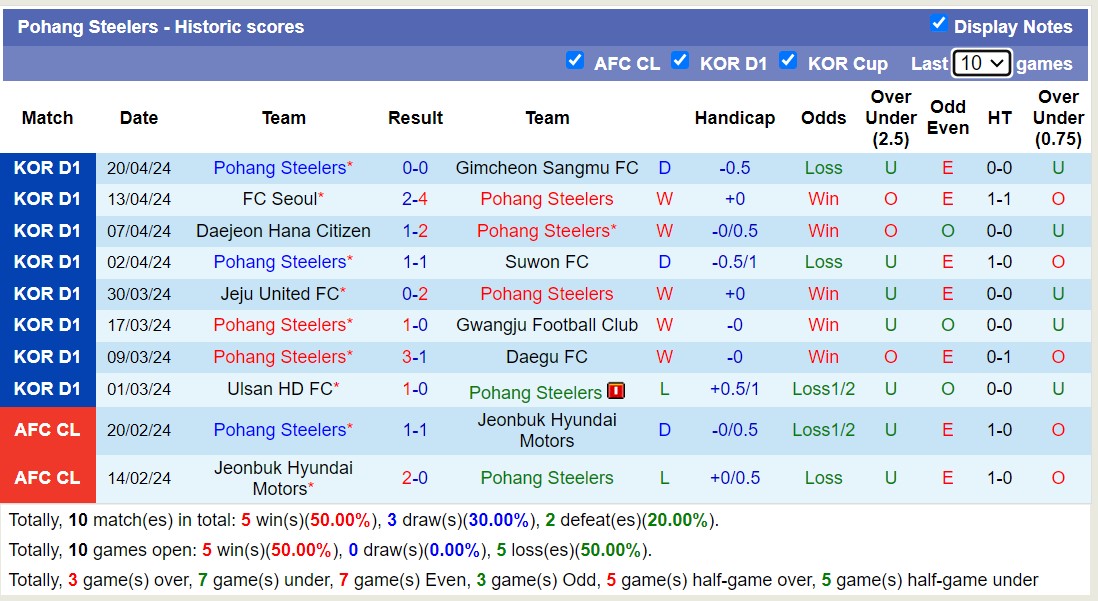Click Pohang Steelers in the Jeju United row
This screenshot has width=1098, height=601.
tap(546, 294)
